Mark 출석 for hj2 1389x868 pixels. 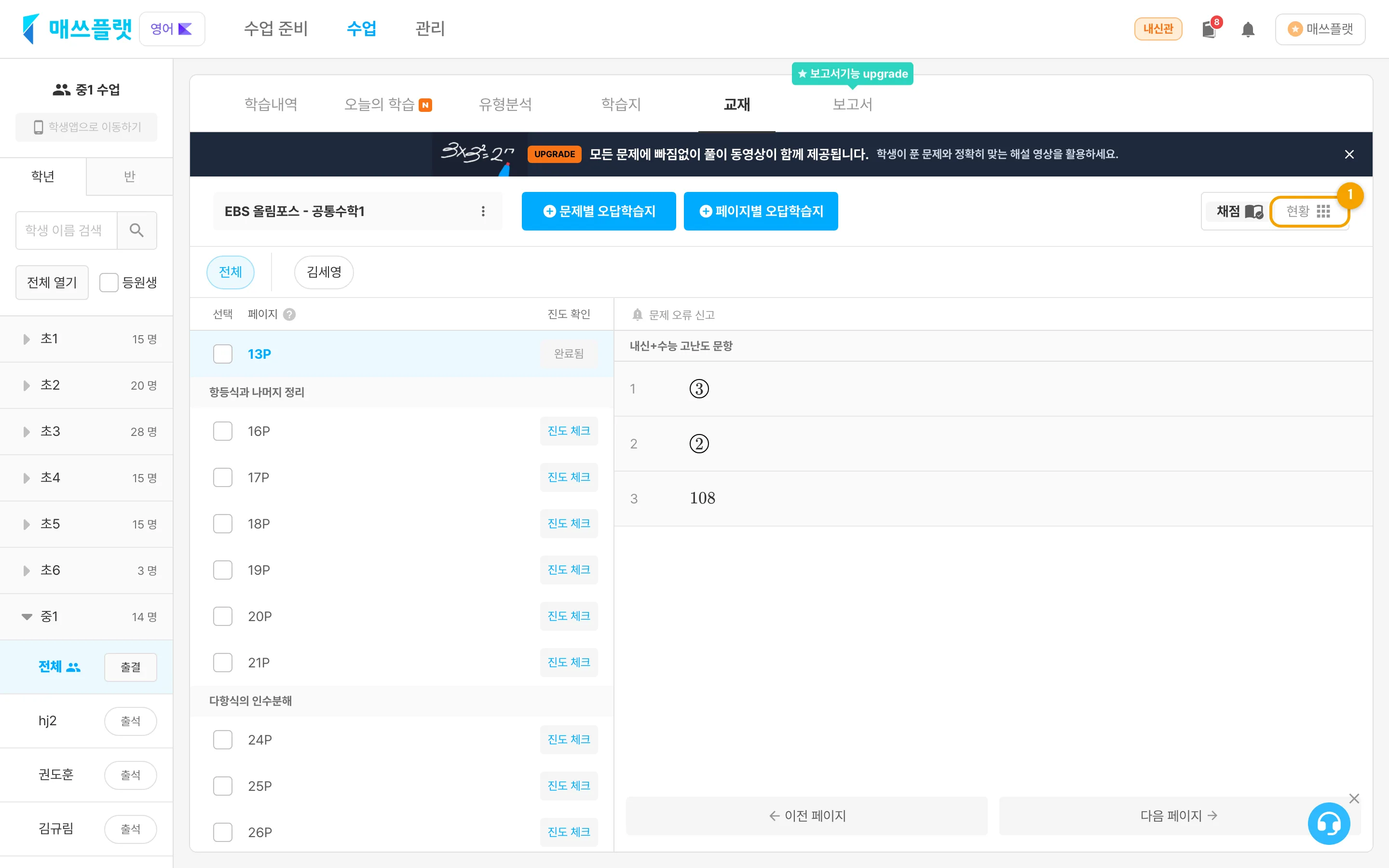130,721
